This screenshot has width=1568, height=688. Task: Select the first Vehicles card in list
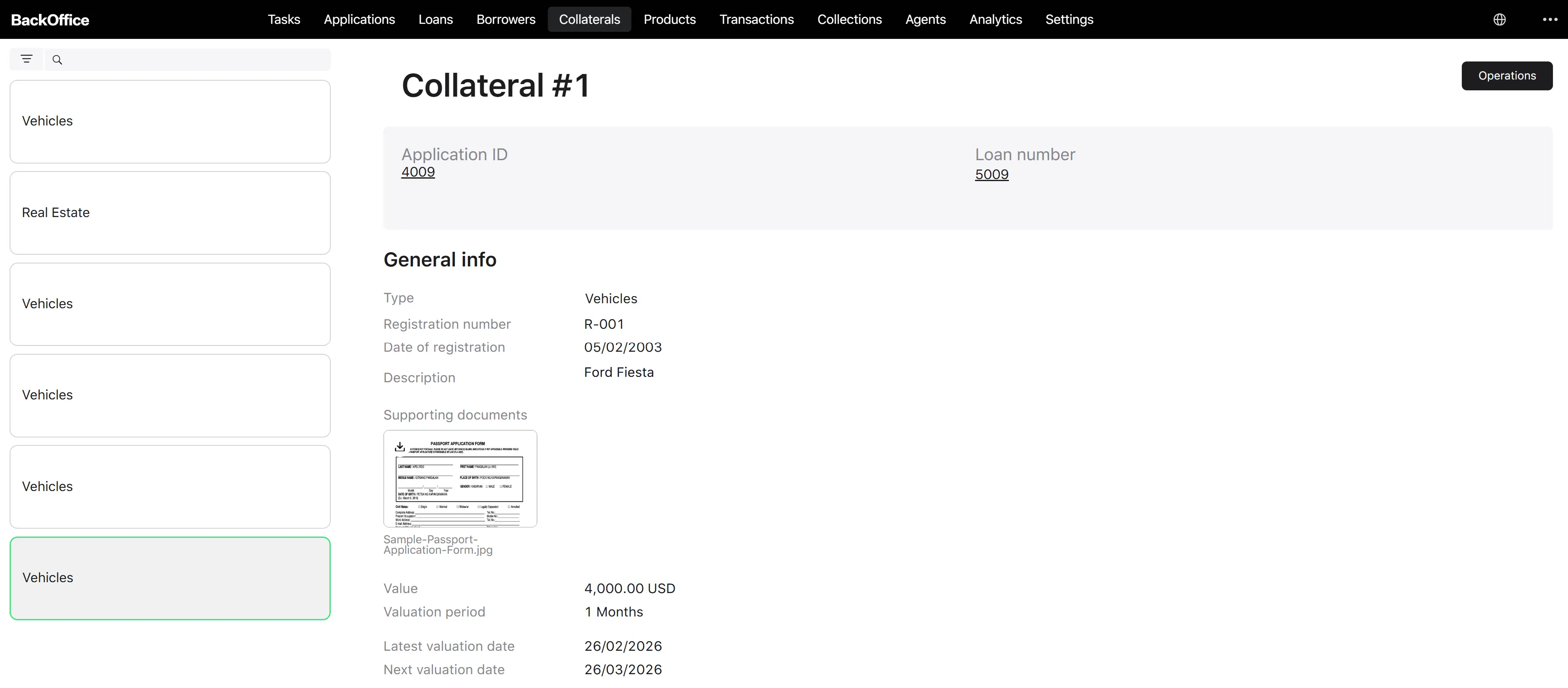click(170, 121)
